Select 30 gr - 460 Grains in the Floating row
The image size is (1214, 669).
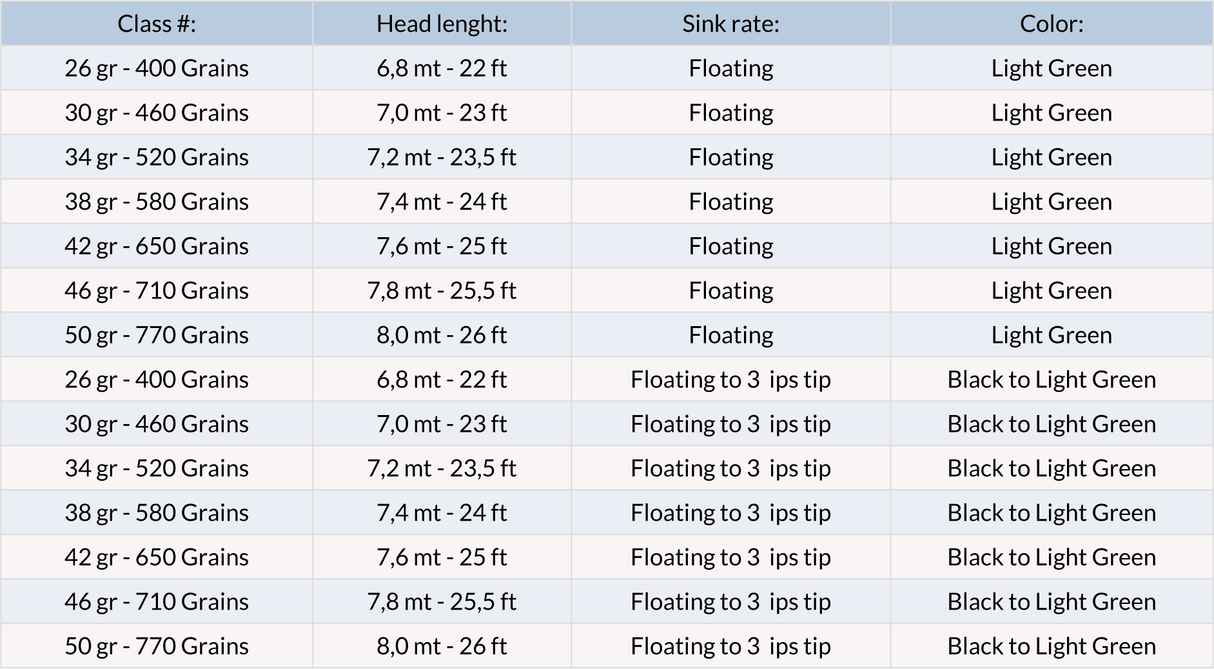[x=156, y=113]
